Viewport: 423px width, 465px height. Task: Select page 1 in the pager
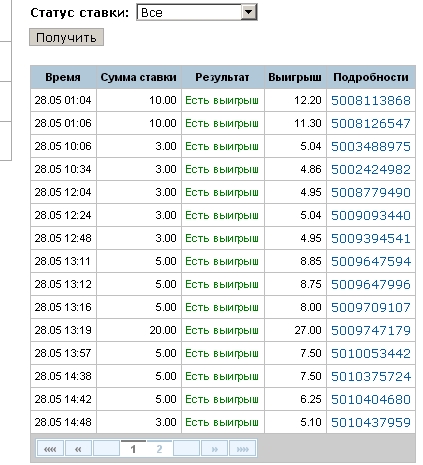(133, 449)
